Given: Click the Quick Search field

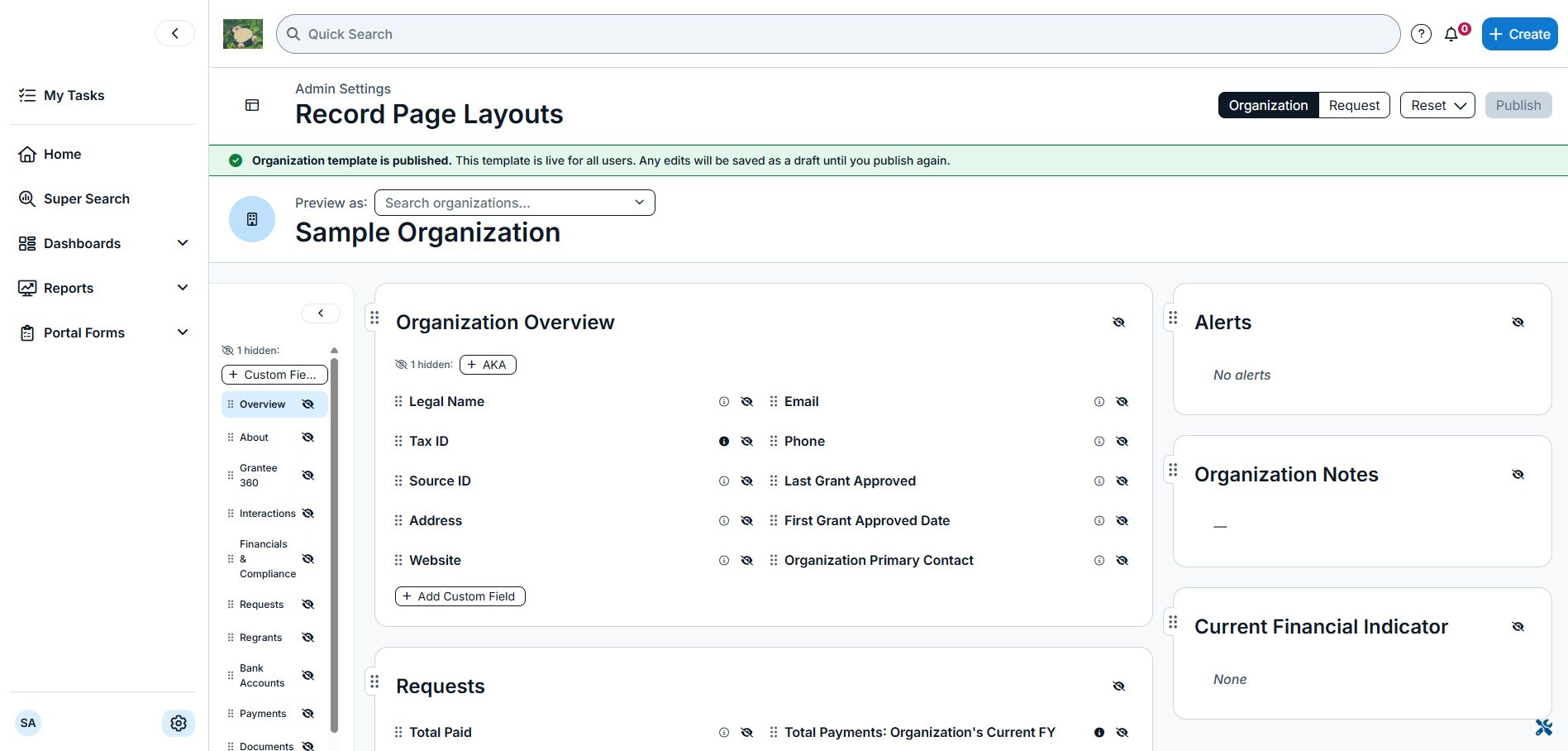Looking at the screenshot, I should pyautogui.click(x=838, y=34).
